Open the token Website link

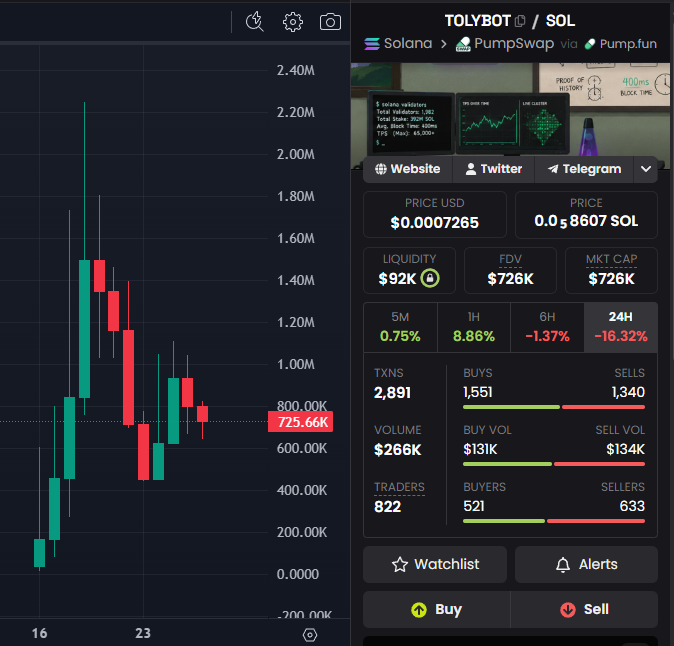pos(407,169)
